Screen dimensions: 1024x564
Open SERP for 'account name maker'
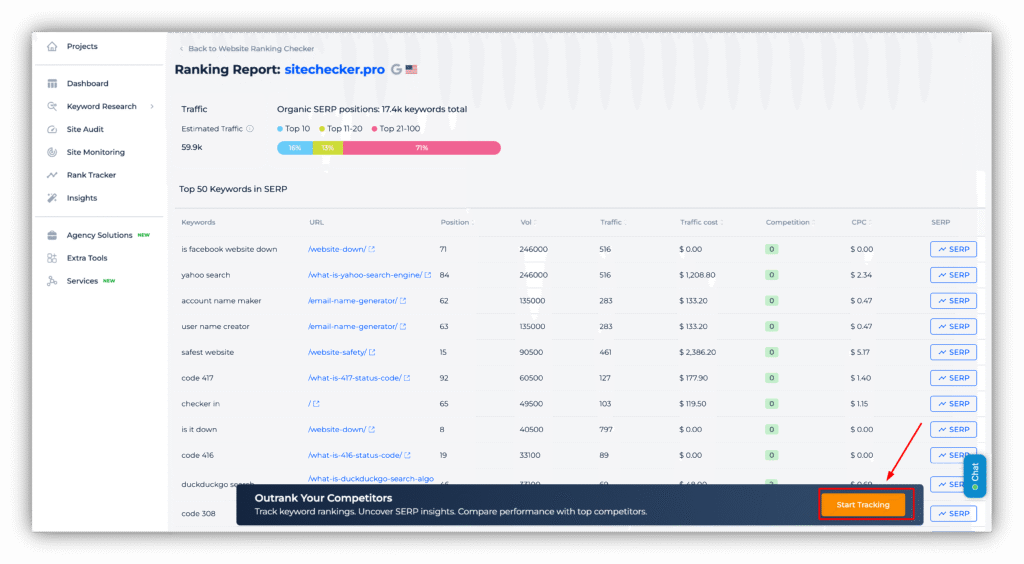(x=953, y=301)
